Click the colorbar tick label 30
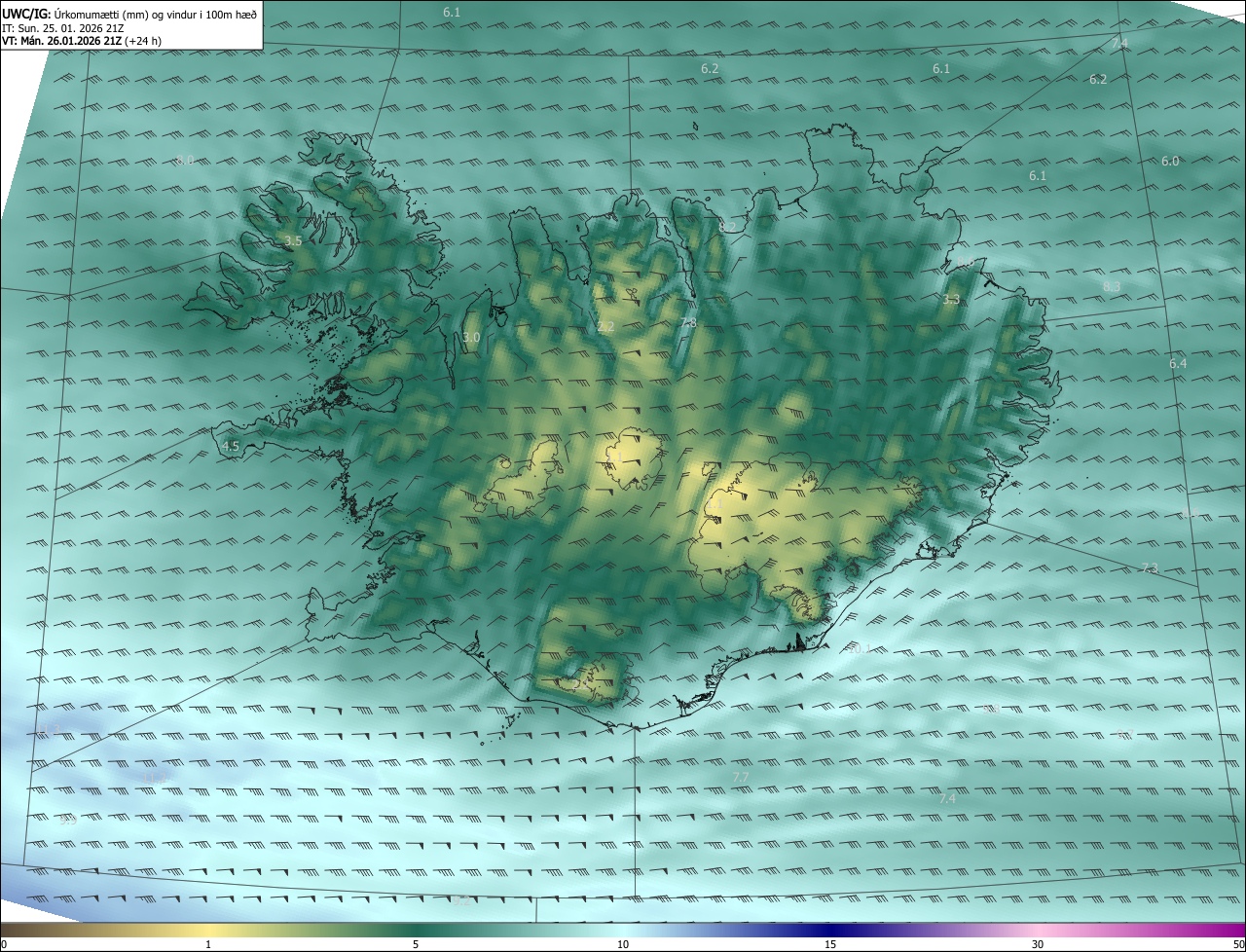 point(1038,944)
